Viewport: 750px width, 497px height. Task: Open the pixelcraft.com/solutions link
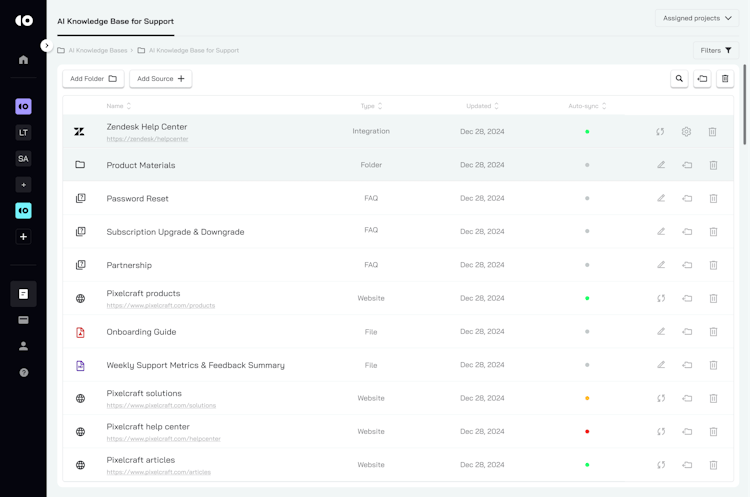pyautogui.click(x=161, y=406)
